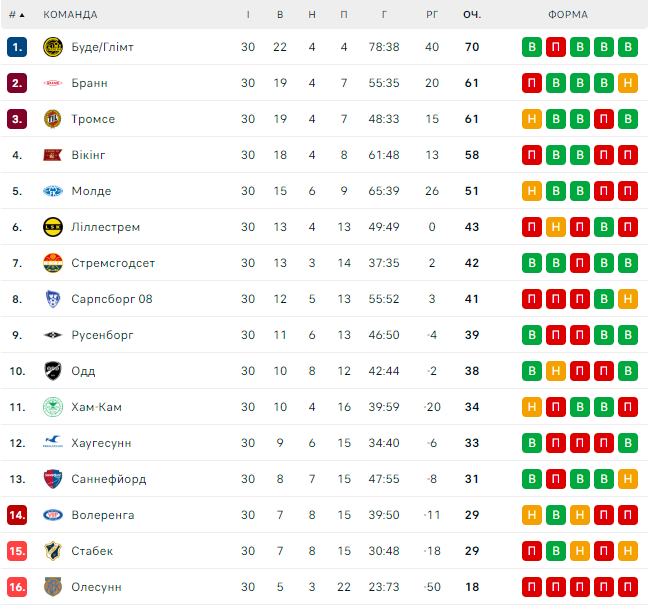The image size is (648, 609).
Task: Click Буде/Глімт's first green В form badge
Action: (532, 47)
